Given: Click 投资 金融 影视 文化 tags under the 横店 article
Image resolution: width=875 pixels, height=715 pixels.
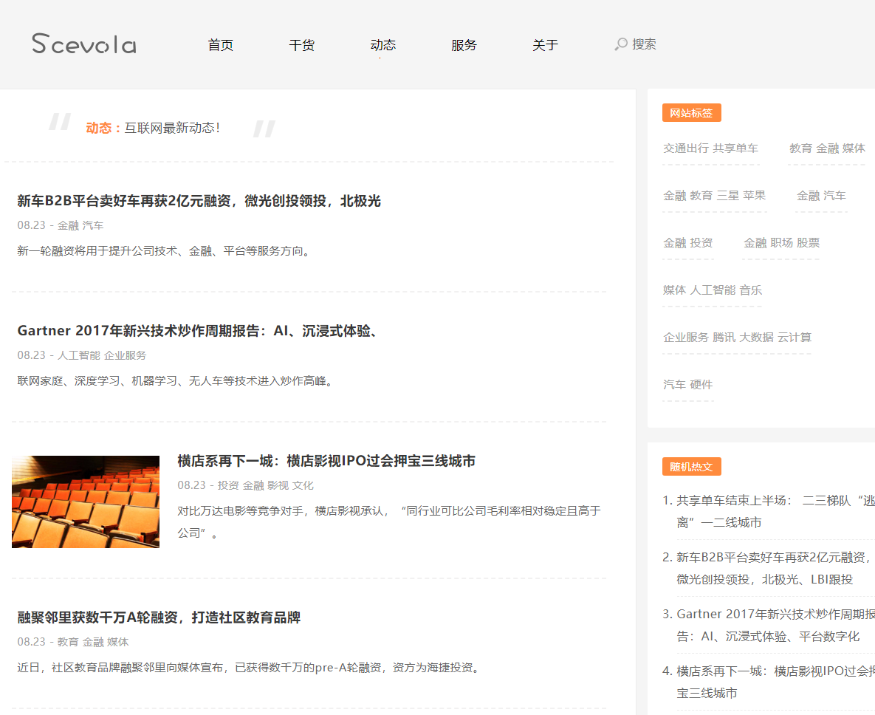Looking at the screenshot, I should (266, 486).
